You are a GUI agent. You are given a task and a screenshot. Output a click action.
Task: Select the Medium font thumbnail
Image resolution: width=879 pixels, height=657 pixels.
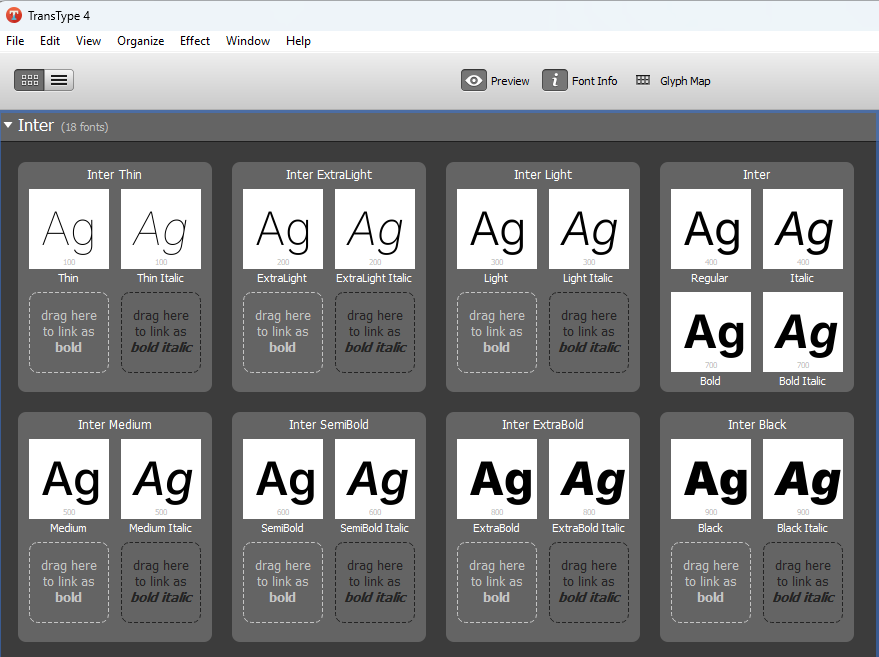point(69,479)
